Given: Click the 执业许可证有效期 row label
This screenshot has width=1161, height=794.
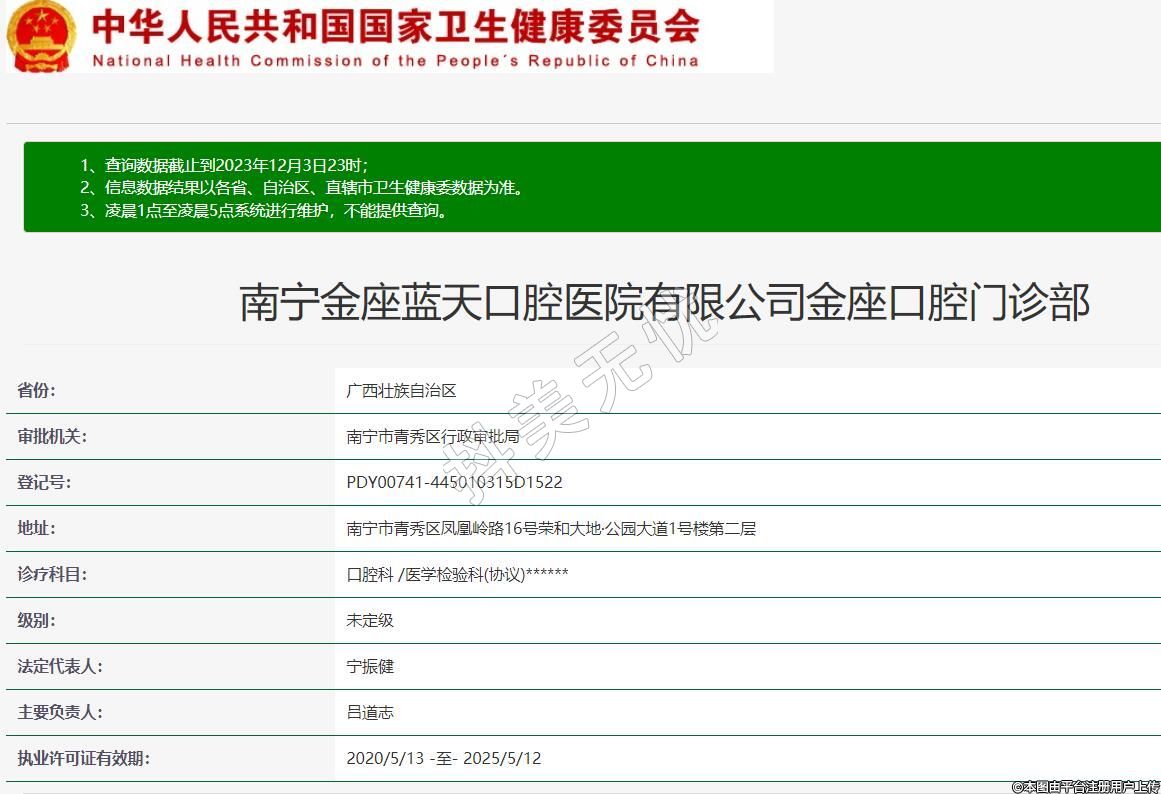Looking at the screenshot, I should tap(83, 759).
